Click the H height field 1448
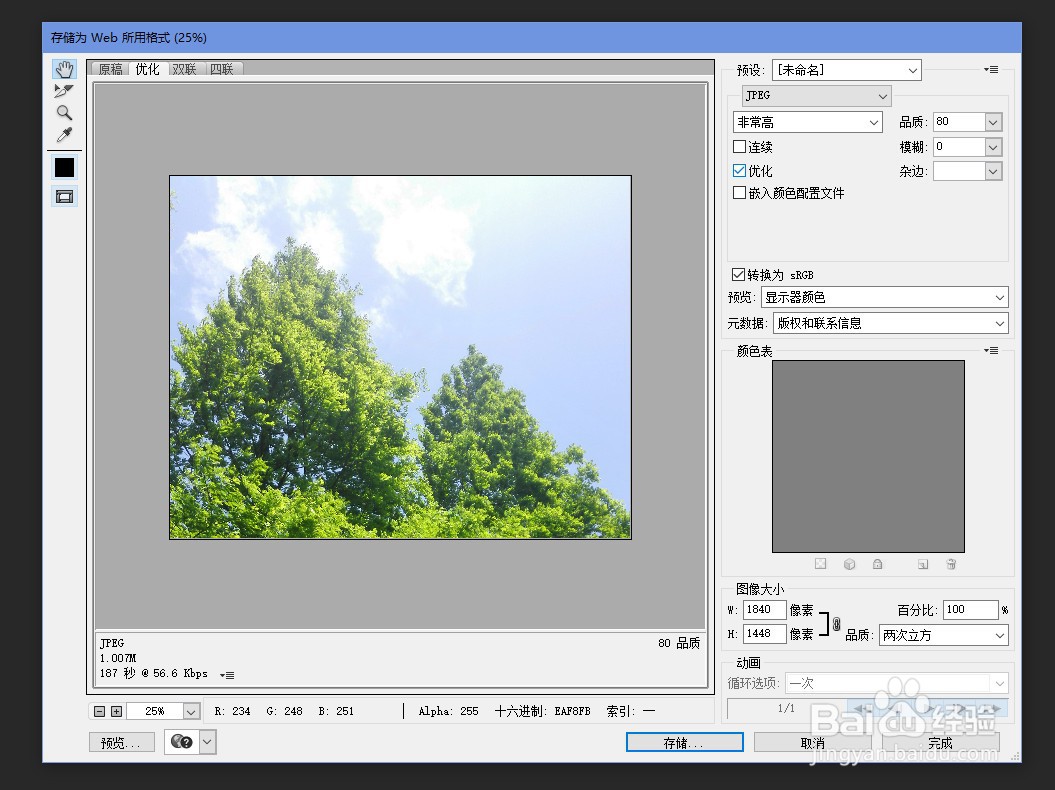 764,634
